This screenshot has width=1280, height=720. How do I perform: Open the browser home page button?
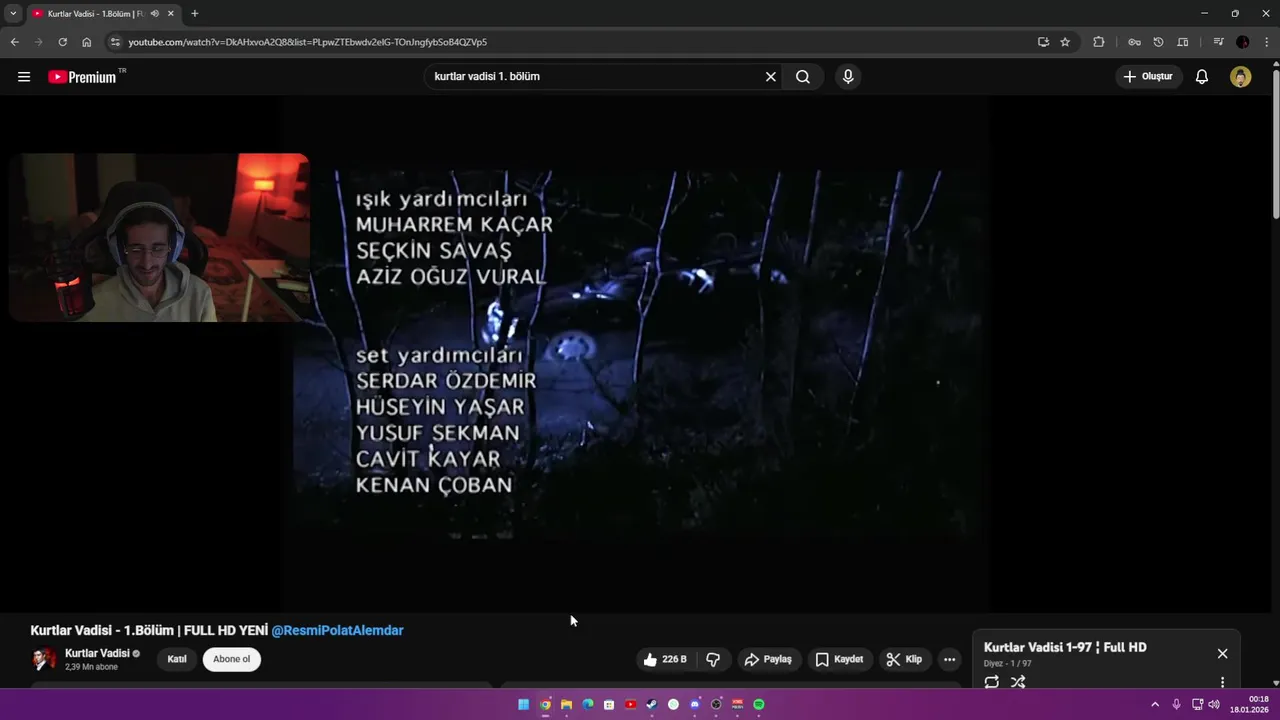point(87,42)
